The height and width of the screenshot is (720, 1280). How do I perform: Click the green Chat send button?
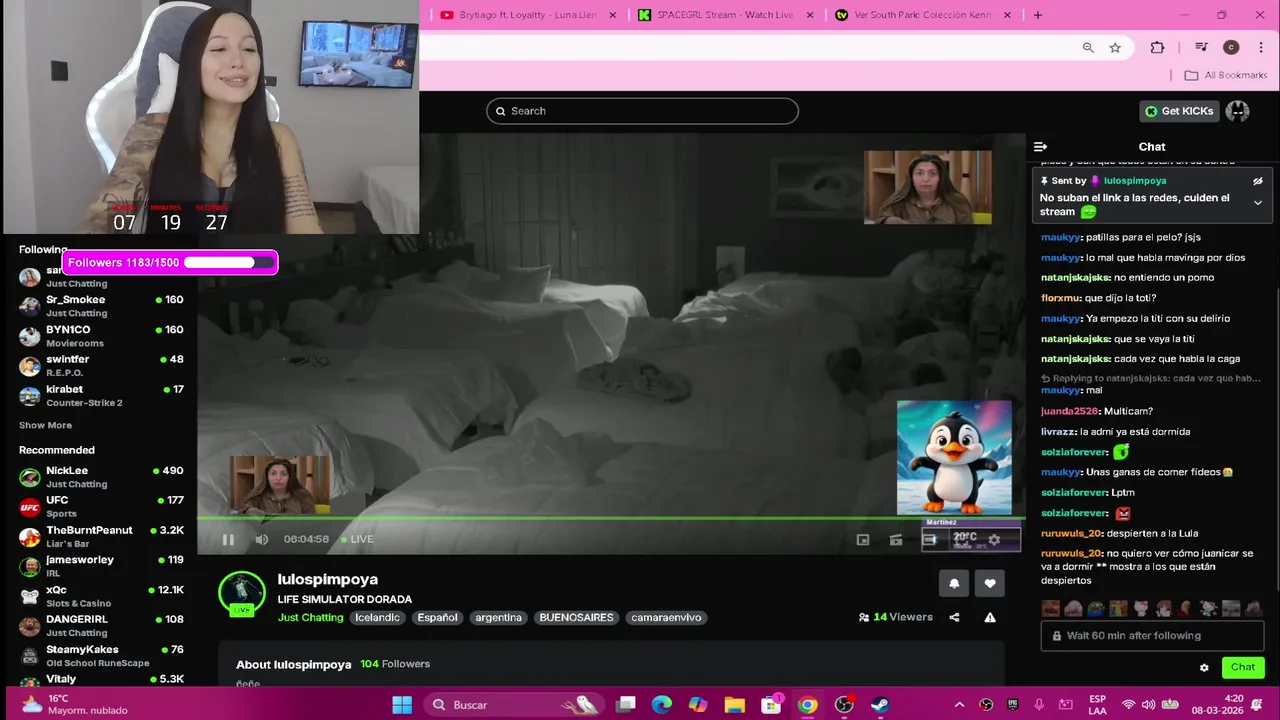click(x=1243, y=667)
